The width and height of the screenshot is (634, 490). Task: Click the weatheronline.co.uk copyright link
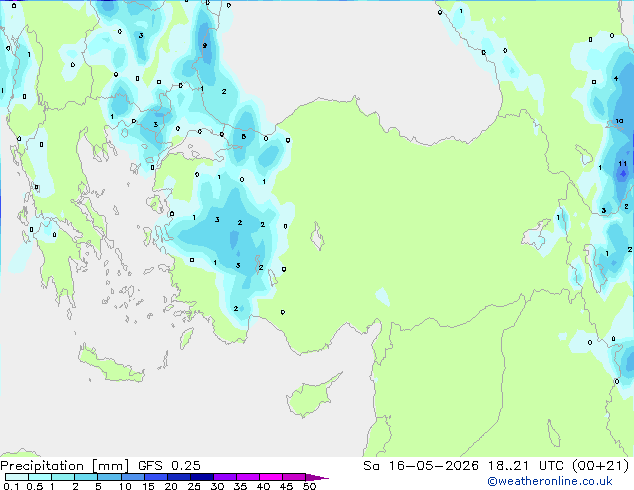pyautogui.click(x=550, y=481)
